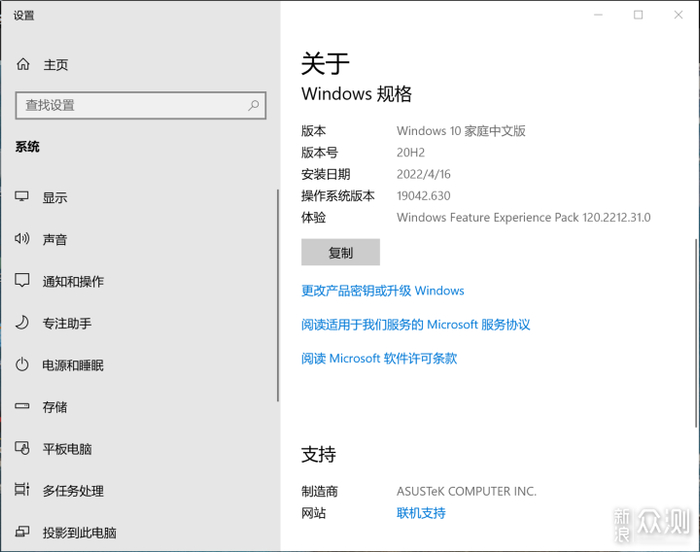Click 'Windows Feature Experience Pack 120.2212.31.0' text
Image resolution: width=700 pixels, height=552 pixels.
pyautogui.click(x=523, y=217)
